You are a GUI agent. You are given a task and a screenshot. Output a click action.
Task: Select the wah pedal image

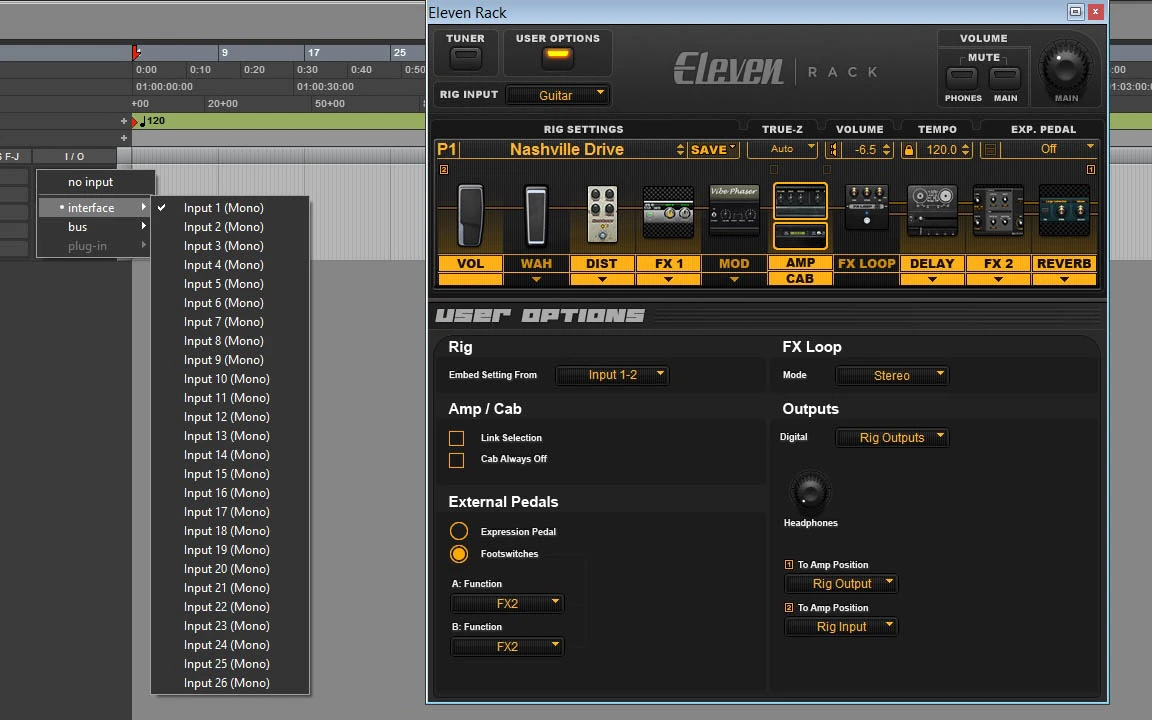[536, 215]
